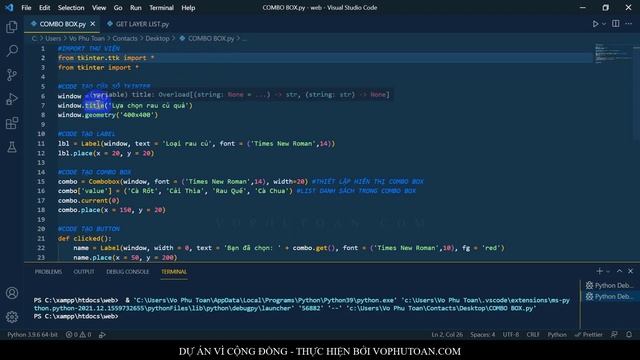Click line number 15 in the gutter
This screenshot has height=360, width=640.
click(x=41, y=181)
